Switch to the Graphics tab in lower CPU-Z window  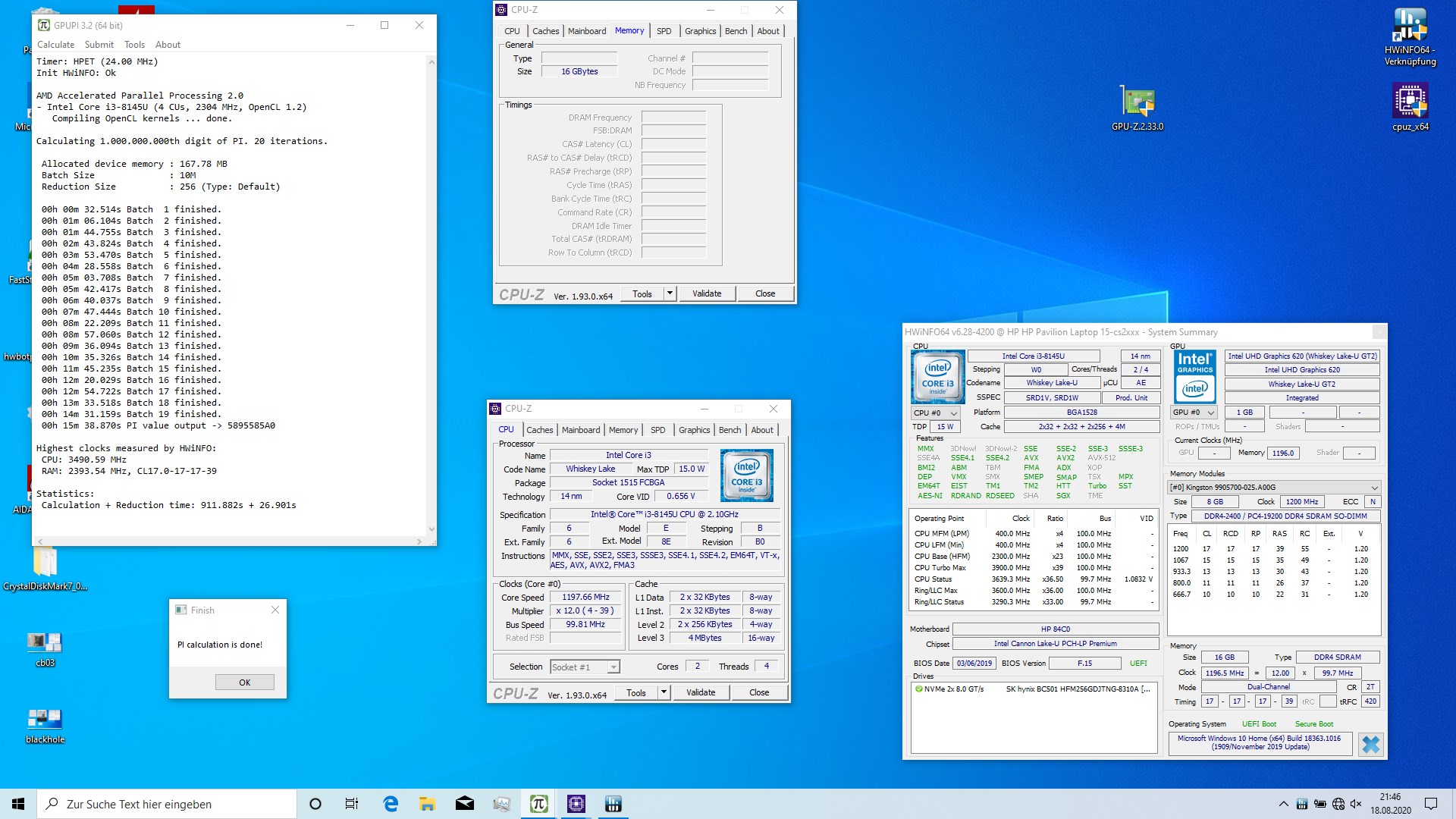(694, 430)
